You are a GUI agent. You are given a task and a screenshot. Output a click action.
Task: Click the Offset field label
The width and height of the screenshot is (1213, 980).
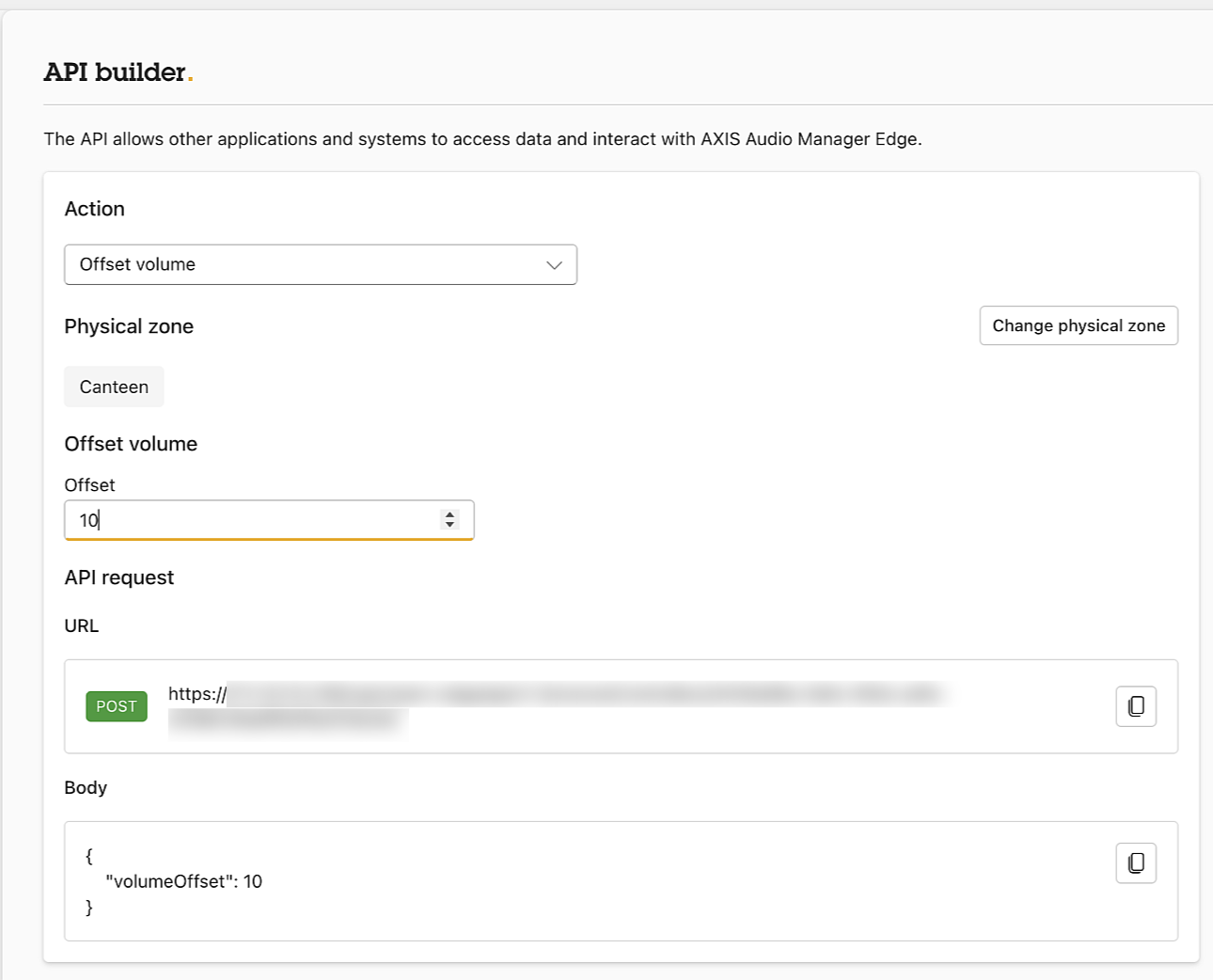[89, 485]
